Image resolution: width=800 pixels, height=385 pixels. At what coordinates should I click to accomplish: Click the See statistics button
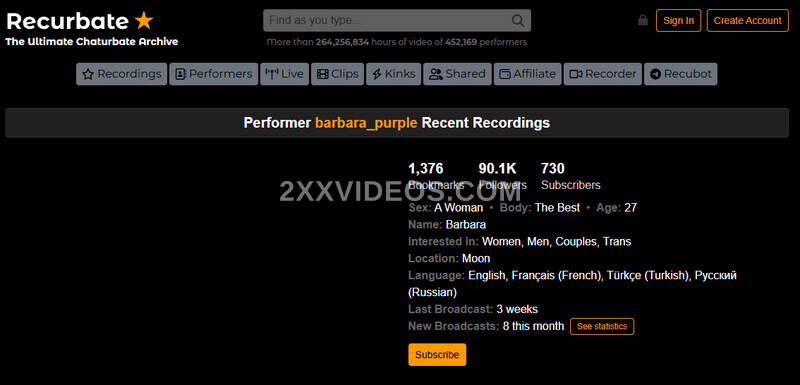click(x=602, y=326)
